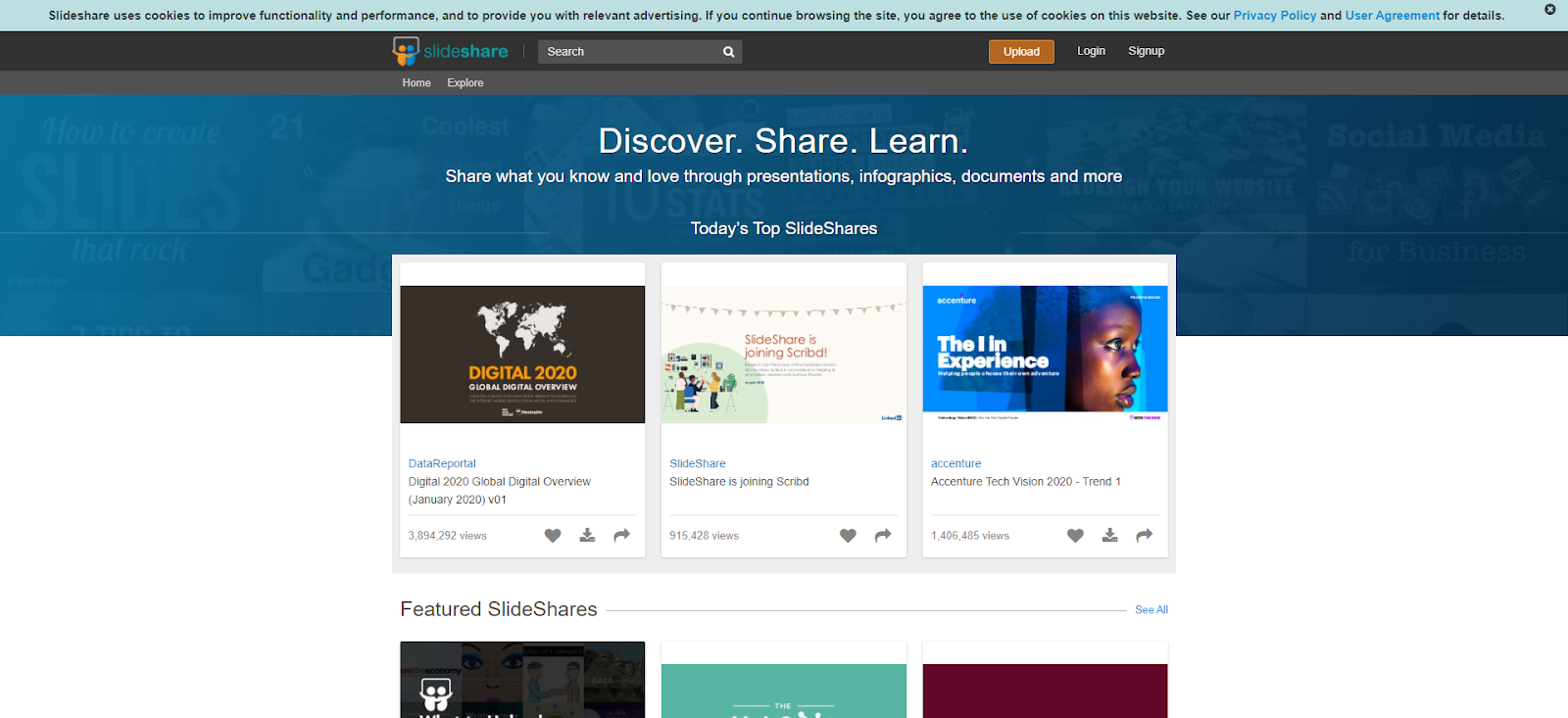Image resolution: width=1568 pixels, height=718 pixels.
Task: Click the SlideShare logo
Action: (x=450, y=51)
